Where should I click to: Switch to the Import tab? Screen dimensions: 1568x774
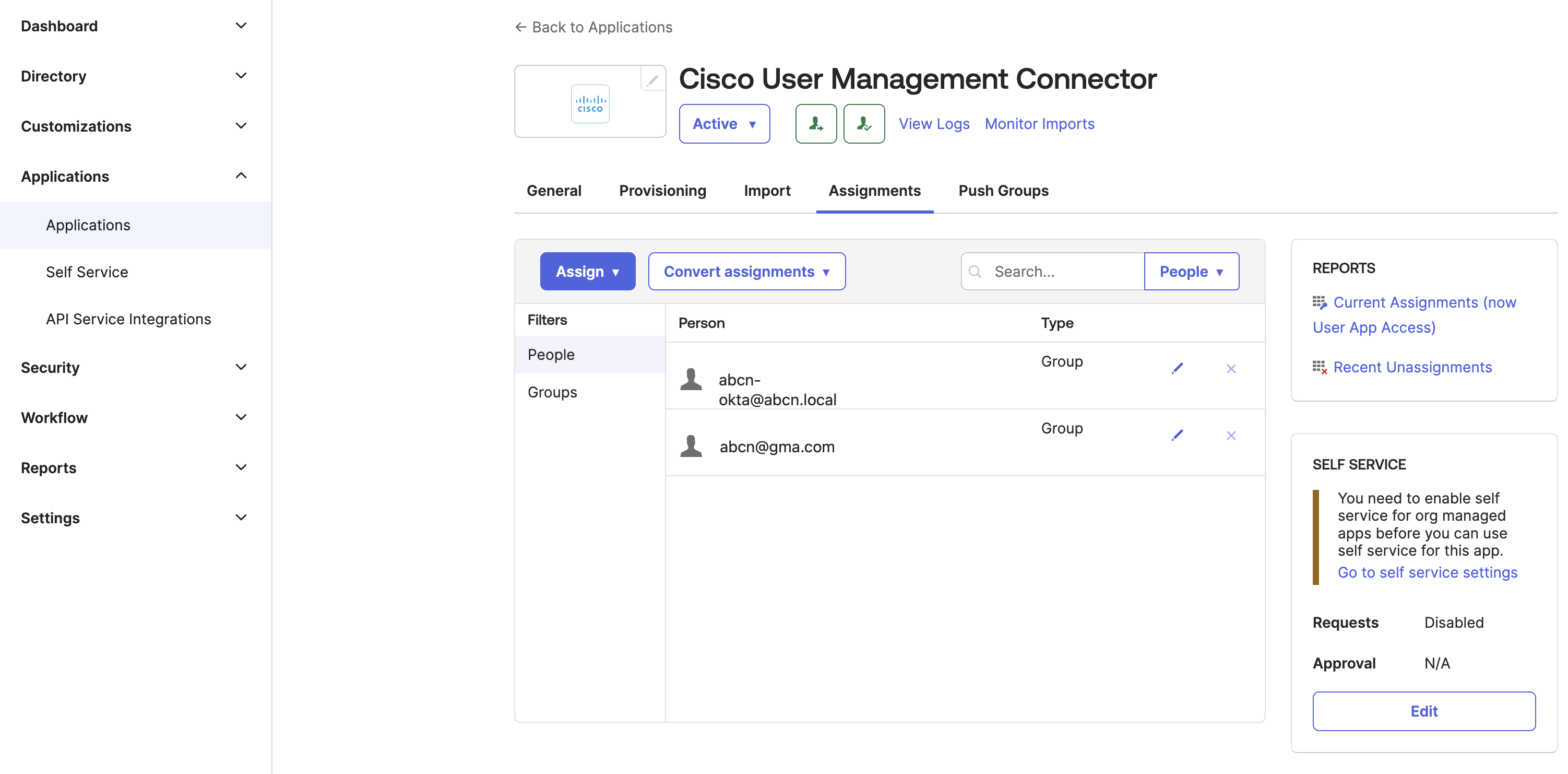[x=767, y=191]
